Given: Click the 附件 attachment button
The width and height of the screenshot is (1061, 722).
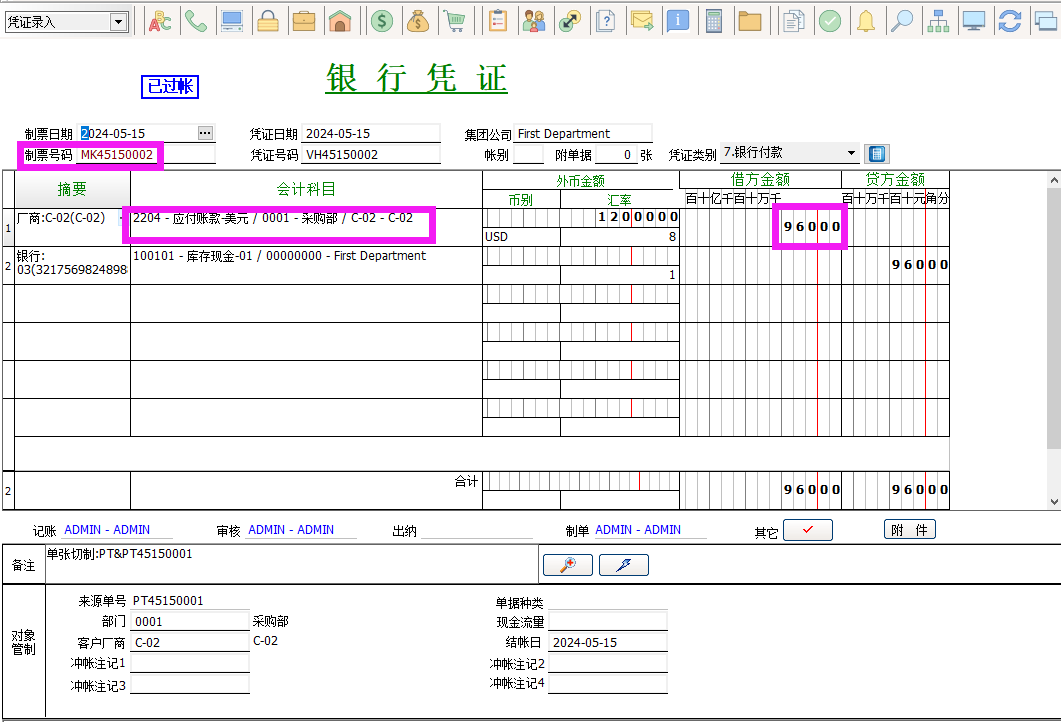Looking at the screenshot, I should coord(909,529).
